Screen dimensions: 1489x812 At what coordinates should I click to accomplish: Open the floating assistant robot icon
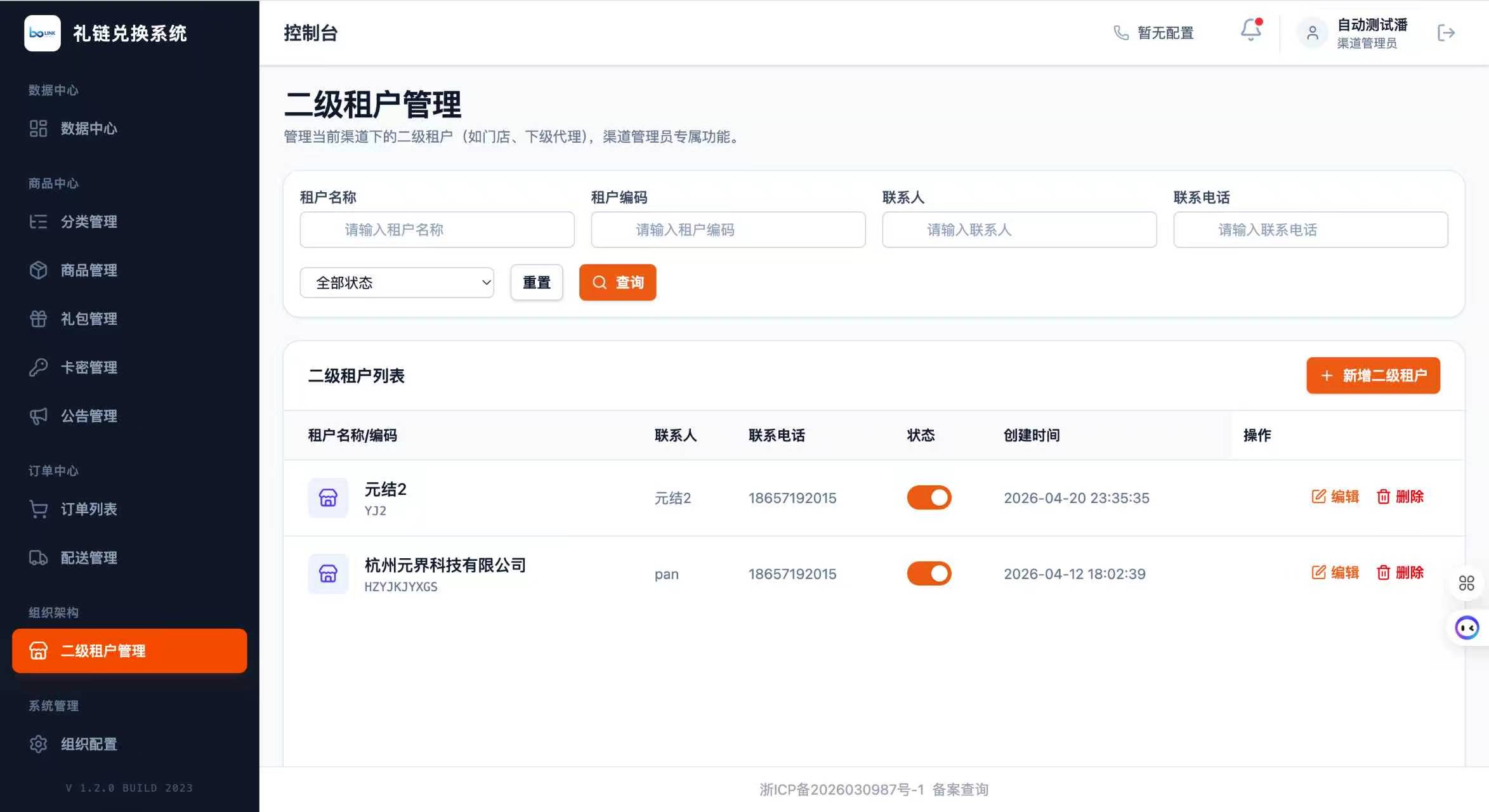point(1467,628)
